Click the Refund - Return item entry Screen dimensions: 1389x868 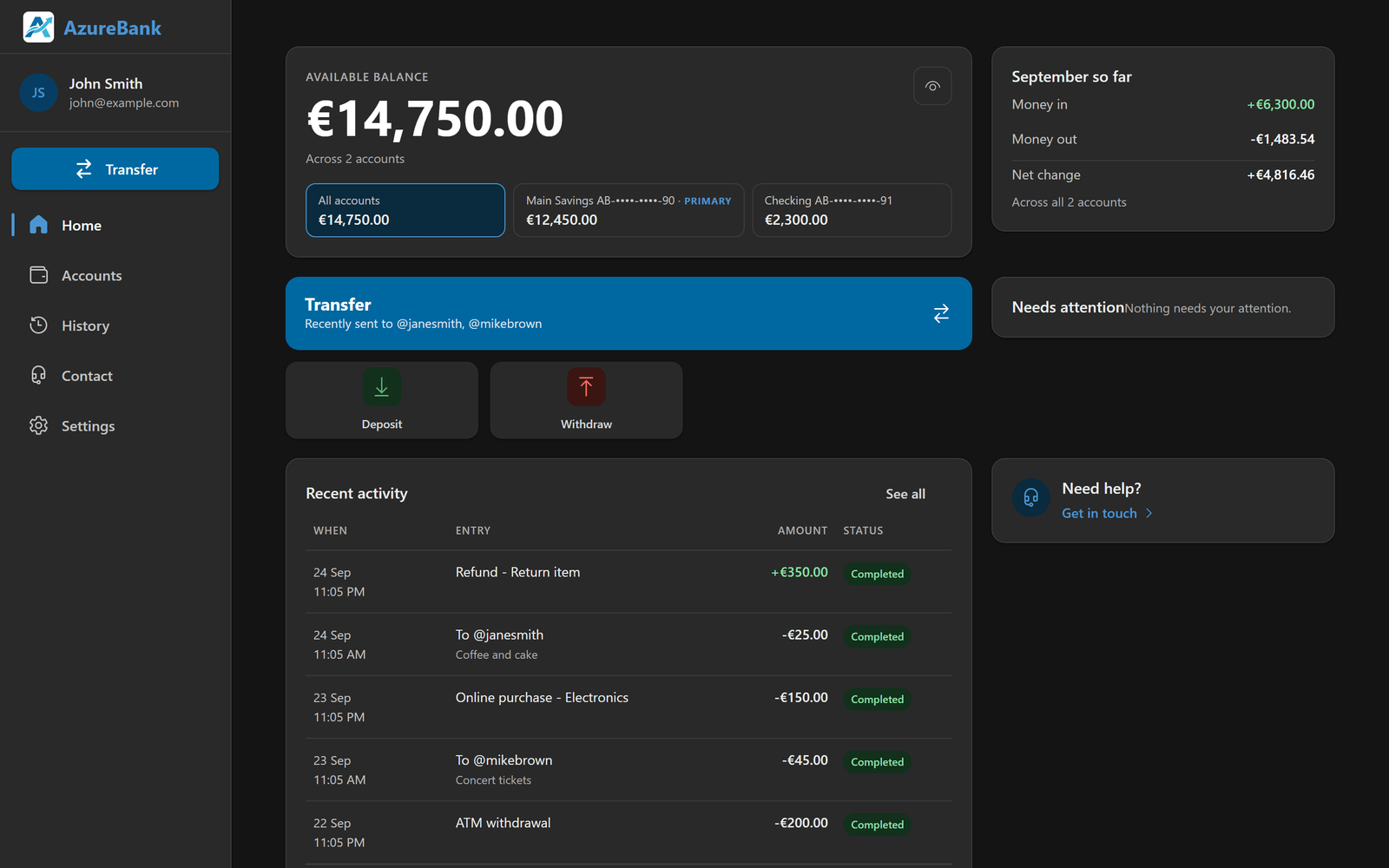(x=517, y=572)
